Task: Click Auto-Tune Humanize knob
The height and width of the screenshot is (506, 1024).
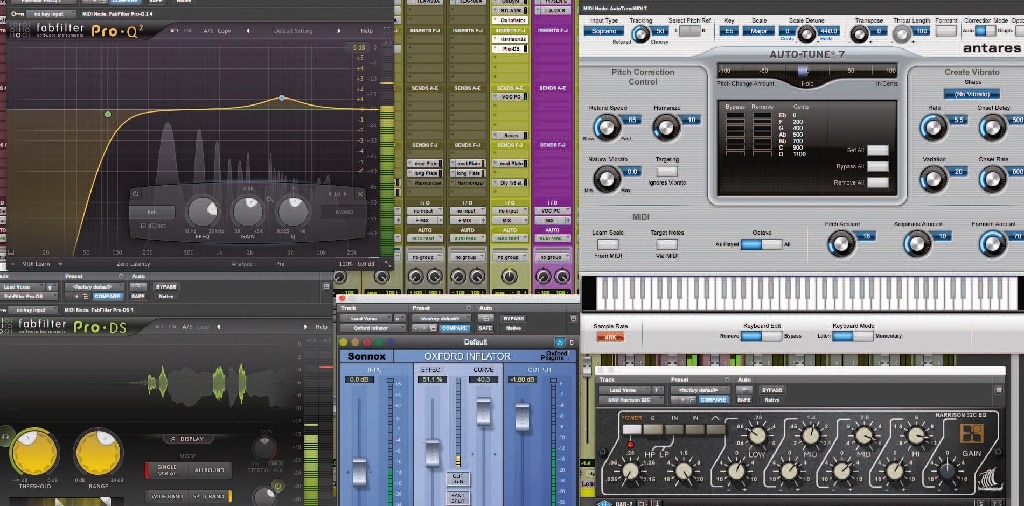Action: [666, 127]
